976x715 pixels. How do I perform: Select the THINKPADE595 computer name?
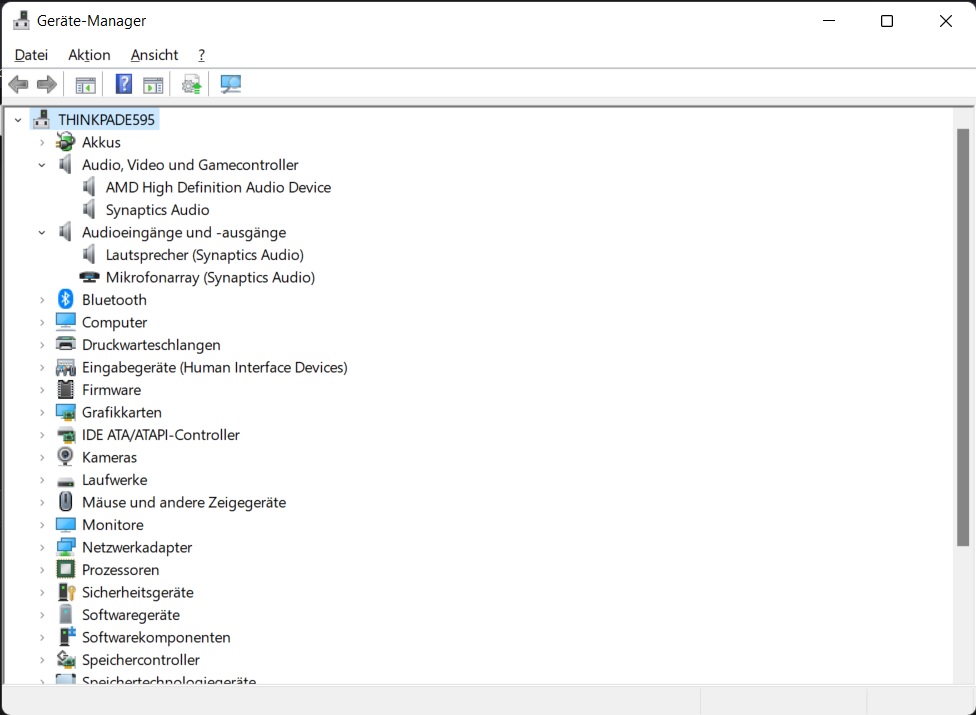(106, 119)
